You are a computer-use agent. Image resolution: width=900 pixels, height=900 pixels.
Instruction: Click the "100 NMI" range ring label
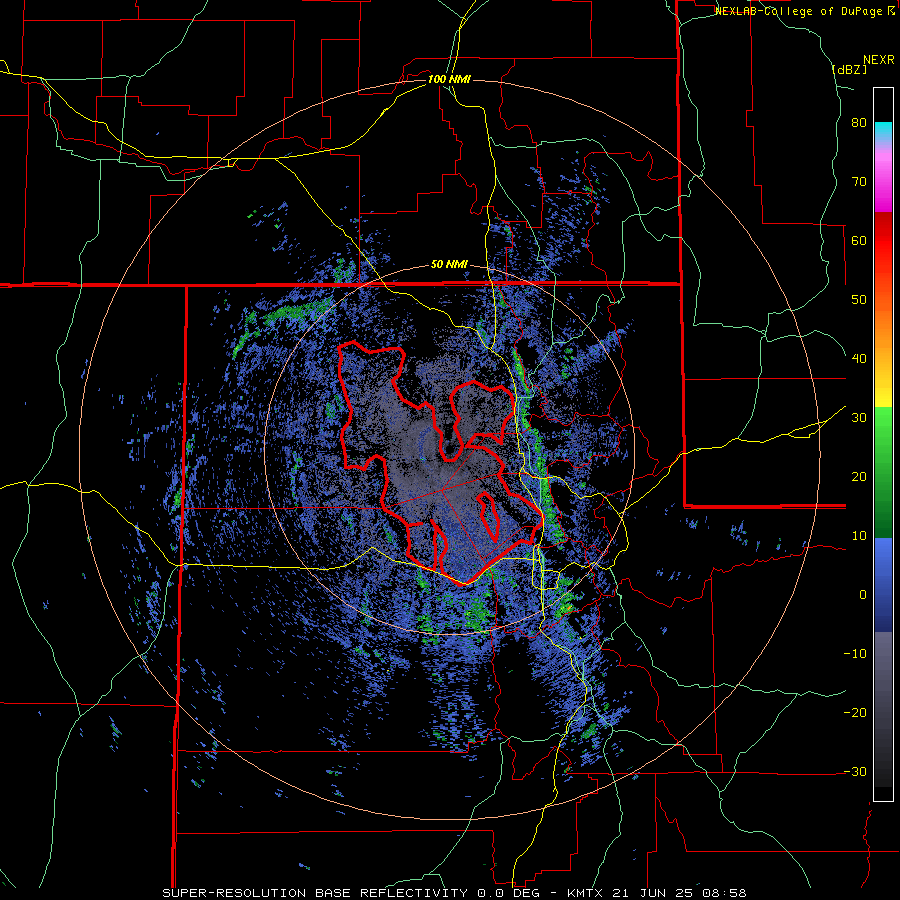[x=449, y=79]
